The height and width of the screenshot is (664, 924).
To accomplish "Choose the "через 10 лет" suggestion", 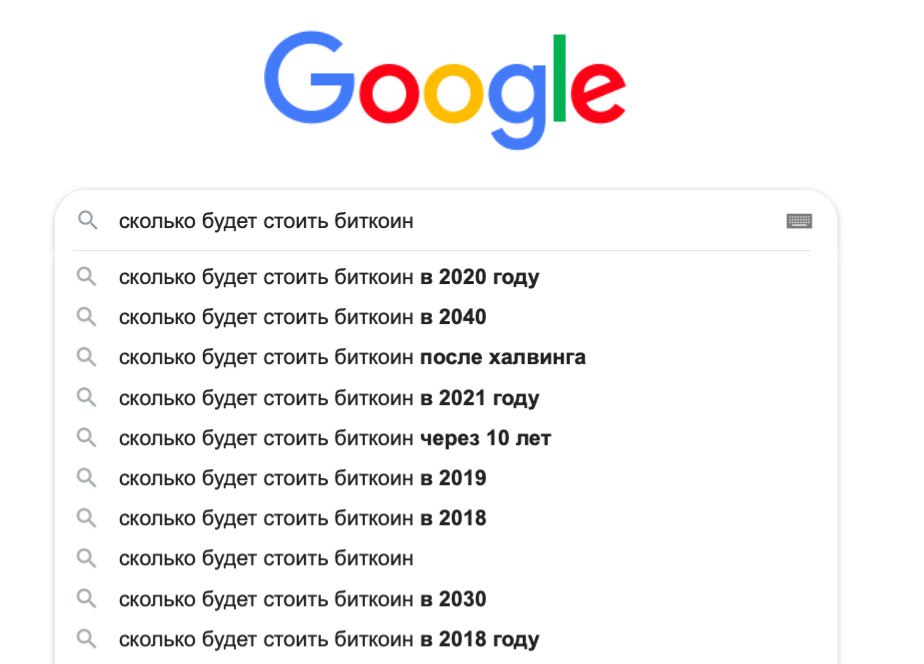I will point(334,438).
